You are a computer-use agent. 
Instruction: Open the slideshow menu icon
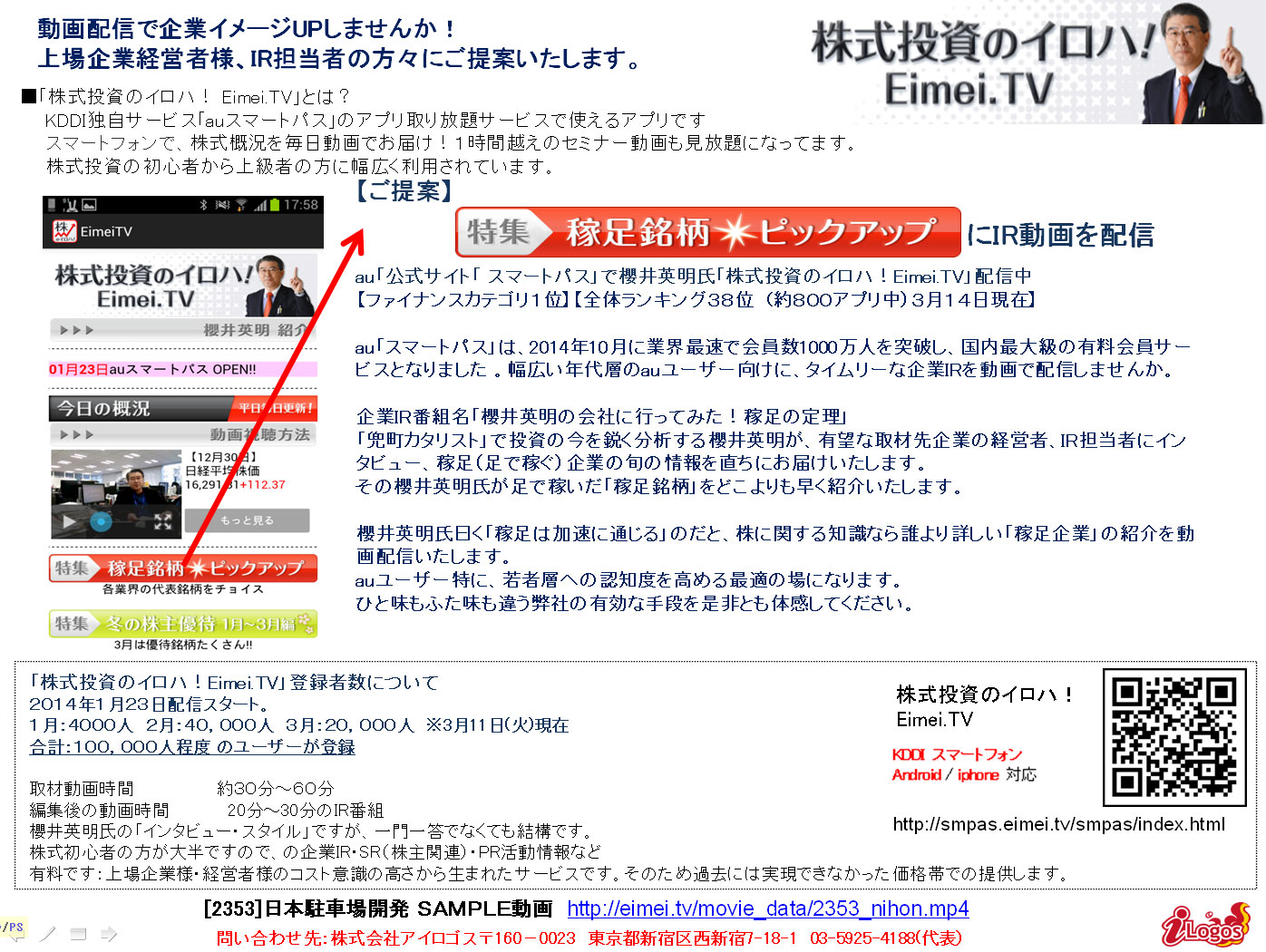point(79,934)
